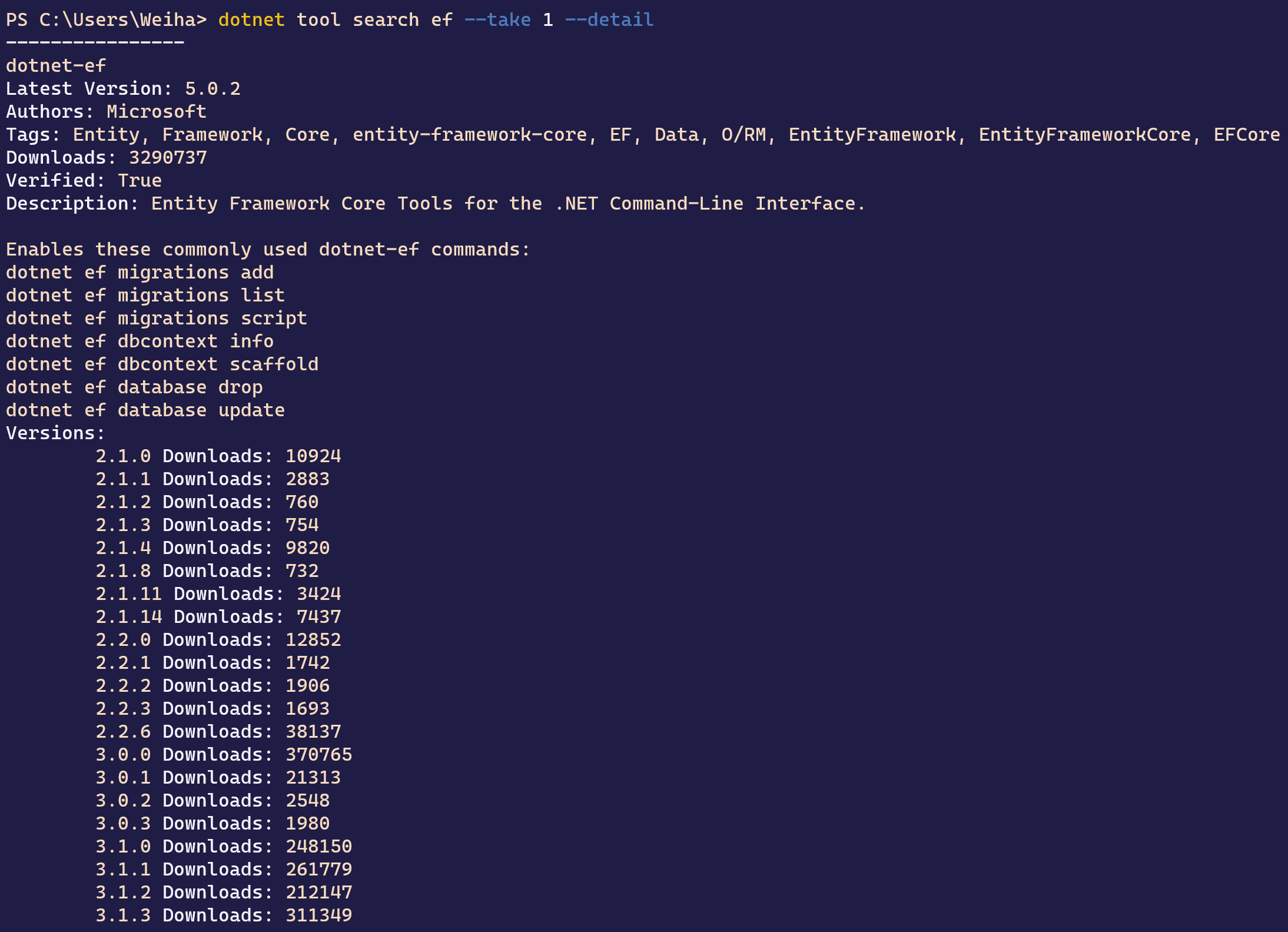1288x932 pixels.
Task: Click version 2.1.2 Downloads: 760 row
Action: coord(207,502)
